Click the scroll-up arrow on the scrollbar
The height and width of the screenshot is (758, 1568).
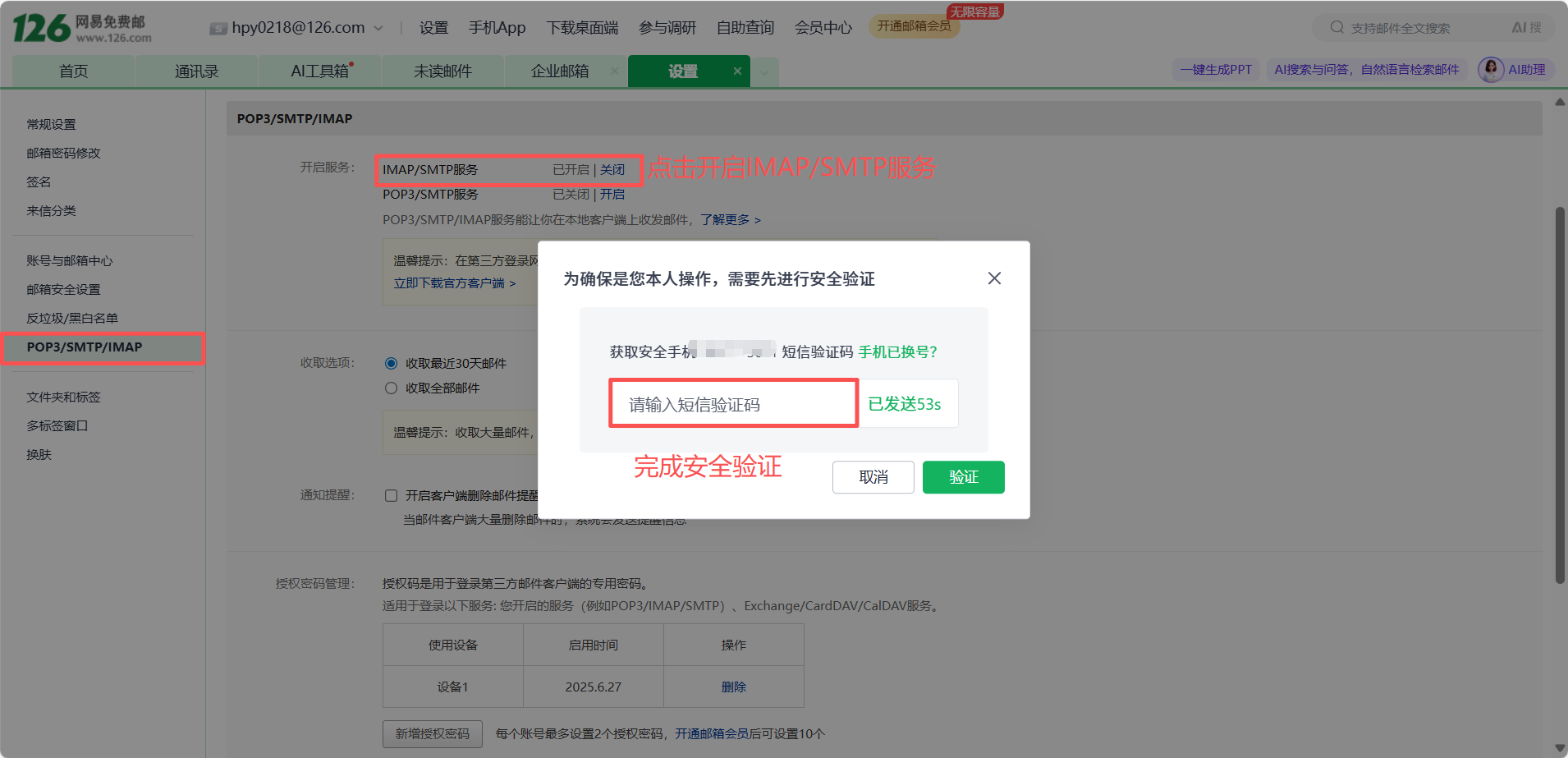click(x=1560, y=102)
